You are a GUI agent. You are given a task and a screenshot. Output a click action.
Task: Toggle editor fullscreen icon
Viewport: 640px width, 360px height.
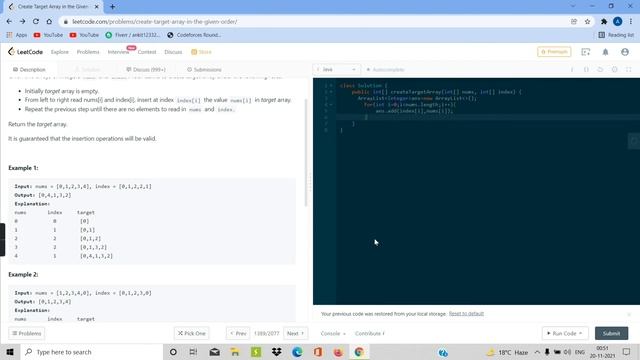[x=629, y=70]
